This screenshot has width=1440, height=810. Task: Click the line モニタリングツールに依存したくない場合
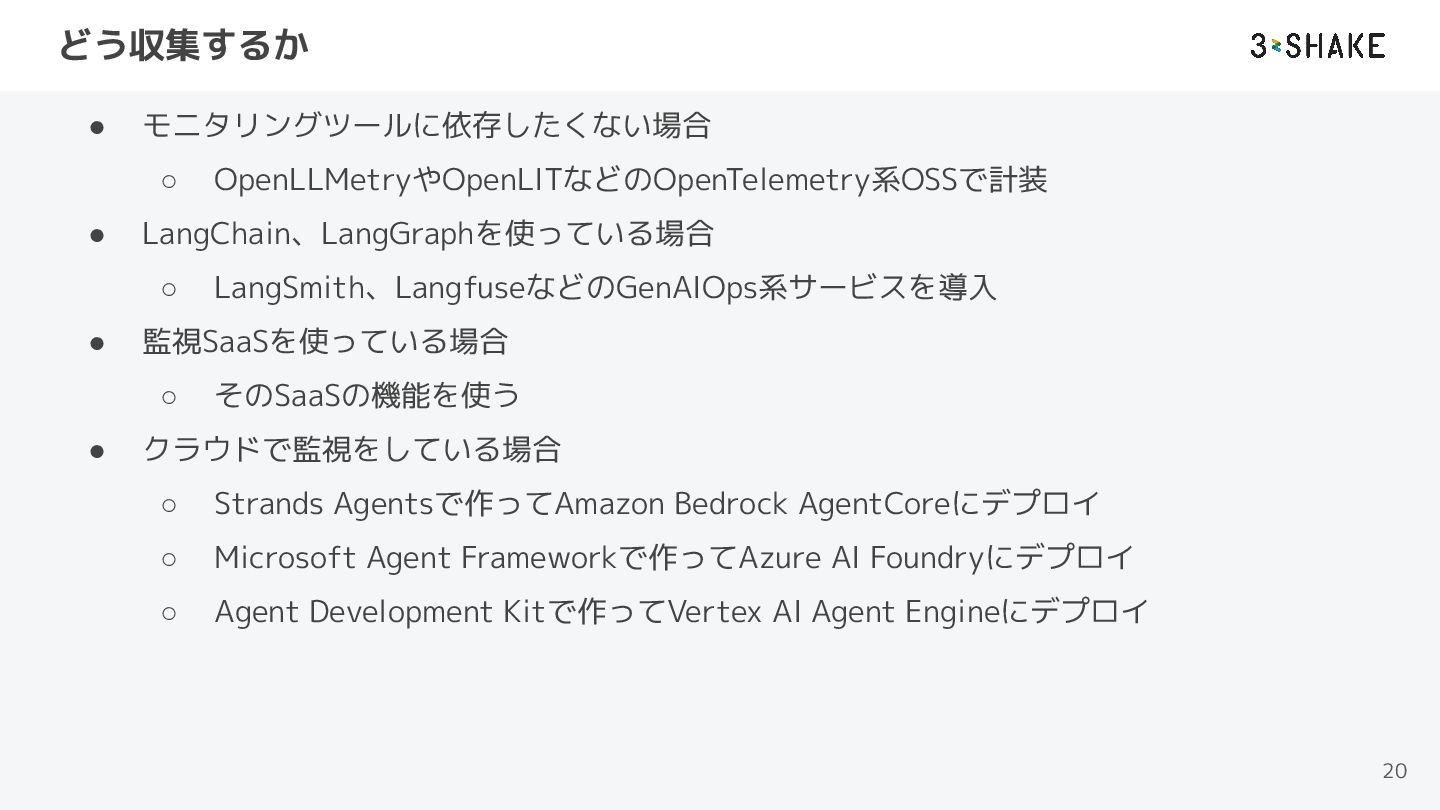pyautogui.click(x=426, y=126)
